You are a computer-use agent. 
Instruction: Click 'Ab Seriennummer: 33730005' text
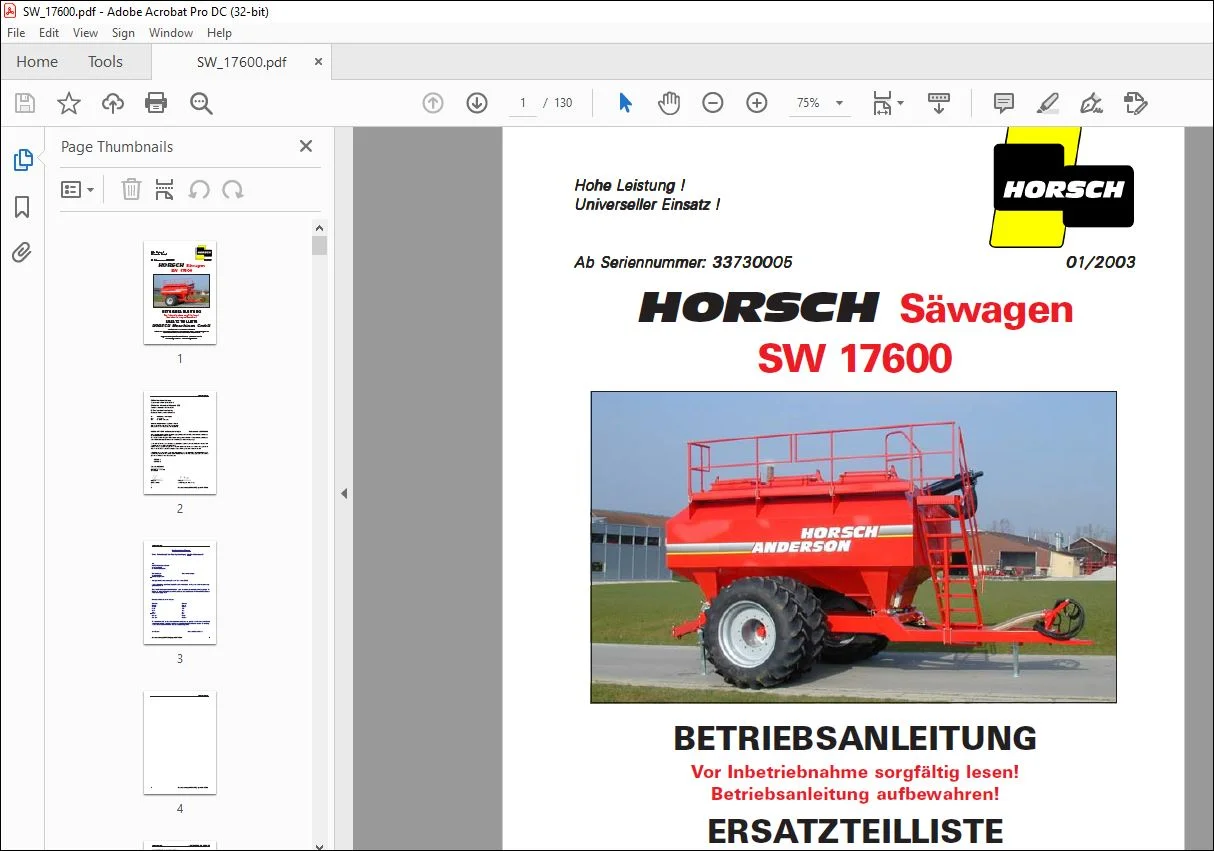[683, 262]
